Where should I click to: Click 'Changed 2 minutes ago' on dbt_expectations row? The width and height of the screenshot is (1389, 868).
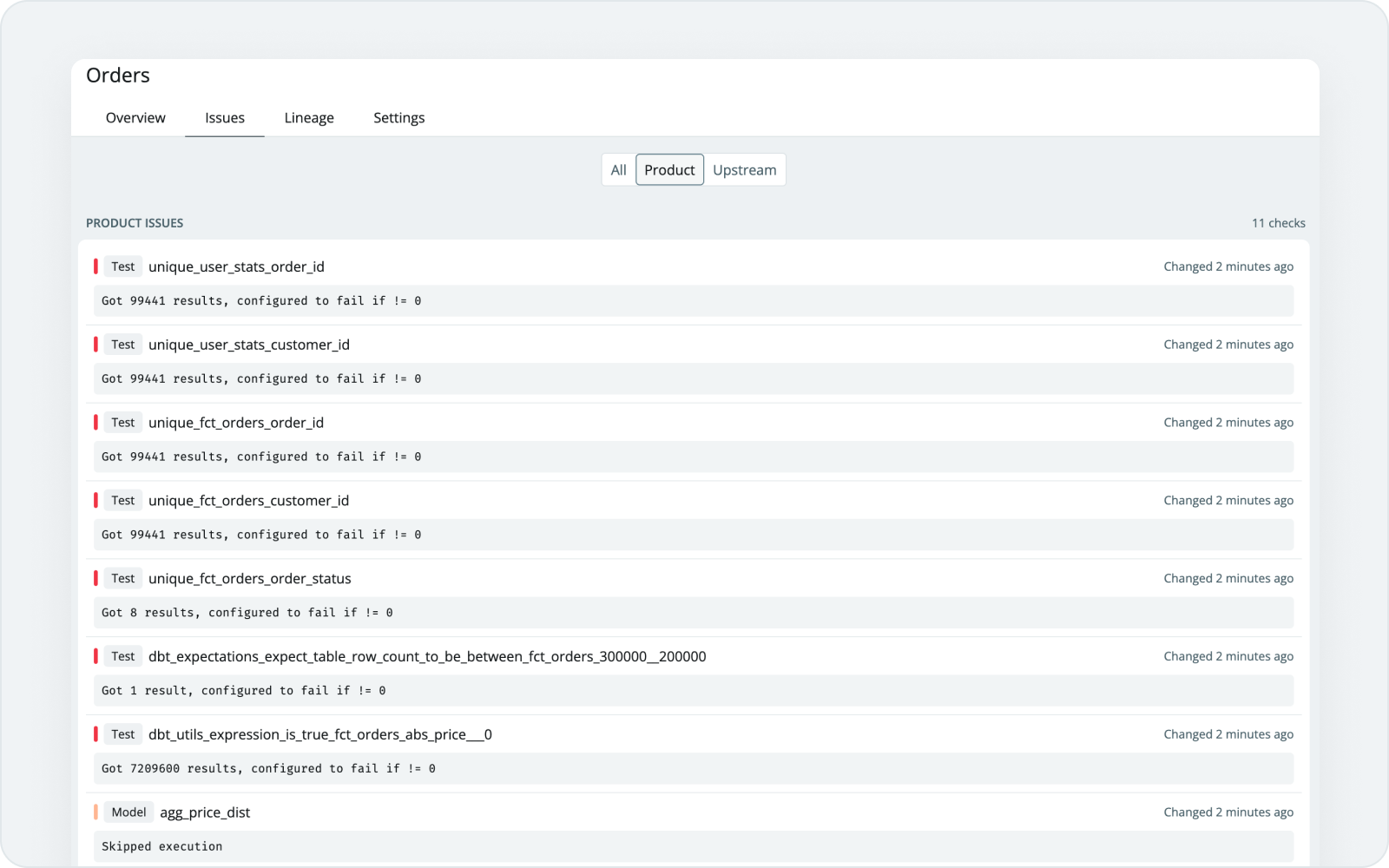click(x=1228, y=657)
